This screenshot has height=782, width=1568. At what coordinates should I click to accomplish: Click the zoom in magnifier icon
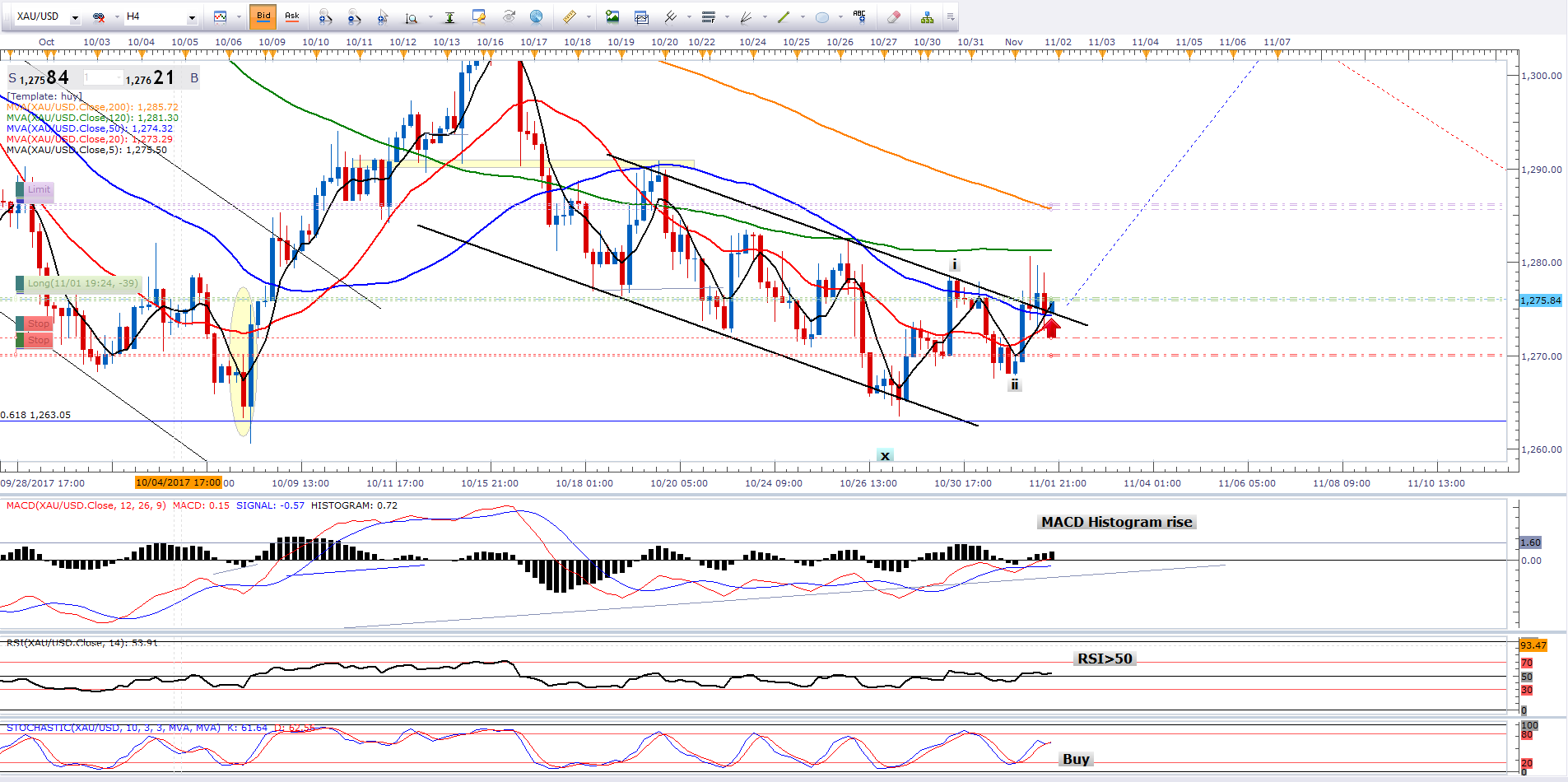click(x=325, y=16)
